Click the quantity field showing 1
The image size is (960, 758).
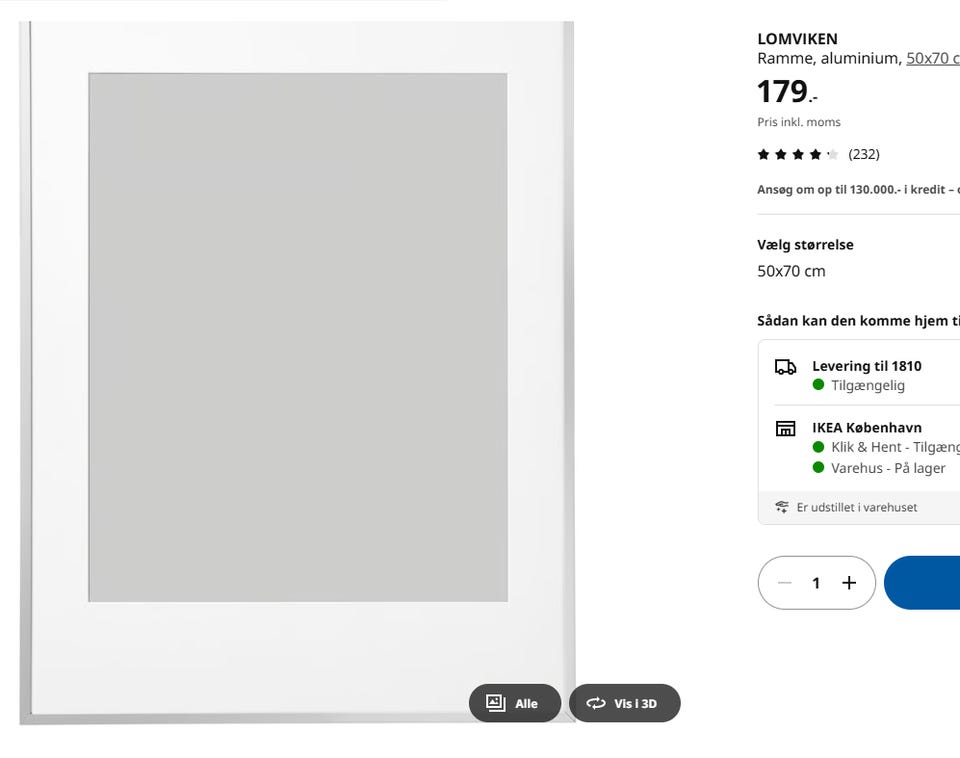816,583
